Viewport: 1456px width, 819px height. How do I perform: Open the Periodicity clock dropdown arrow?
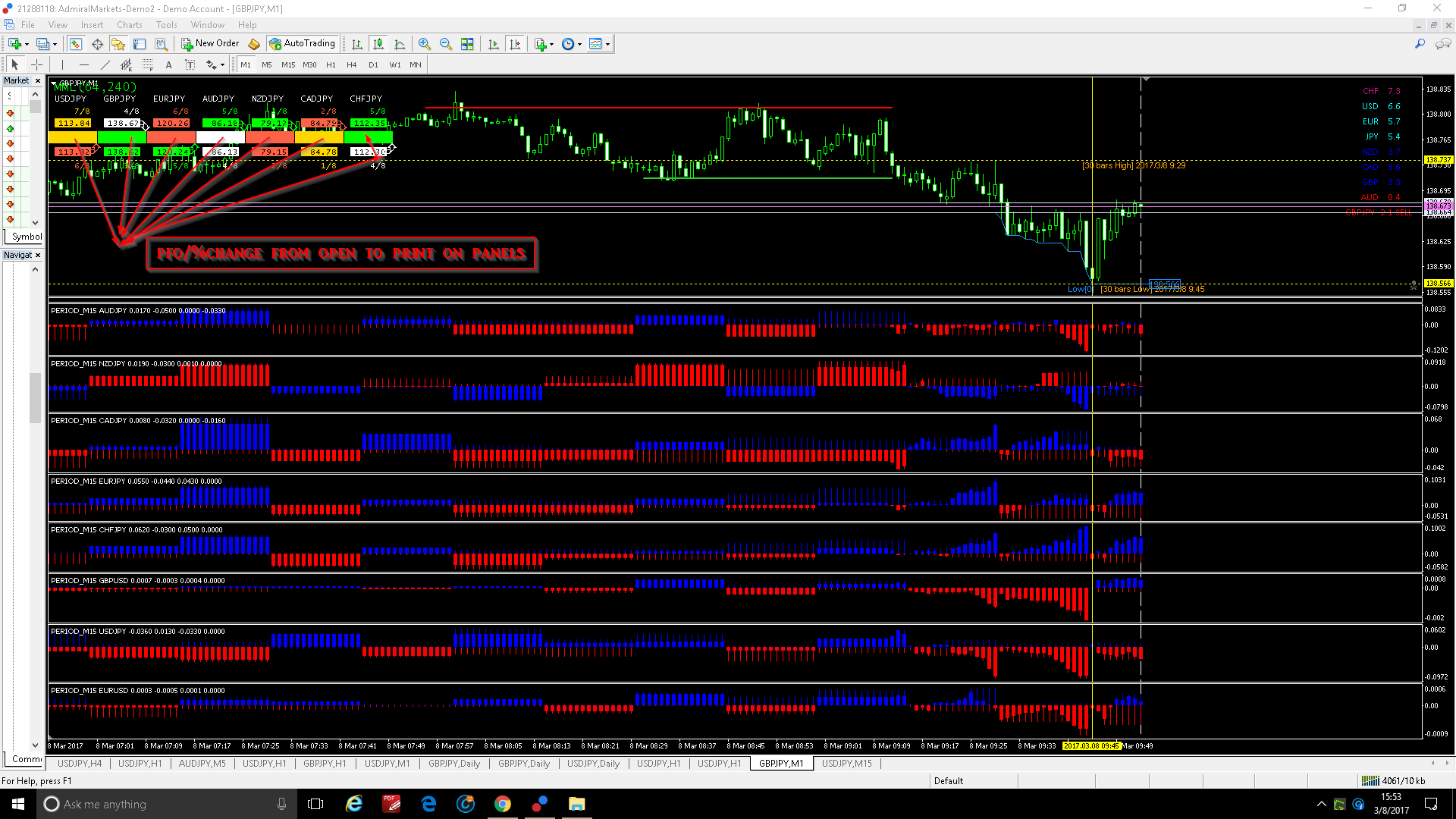pyautogui.click(x=580, y=44)
